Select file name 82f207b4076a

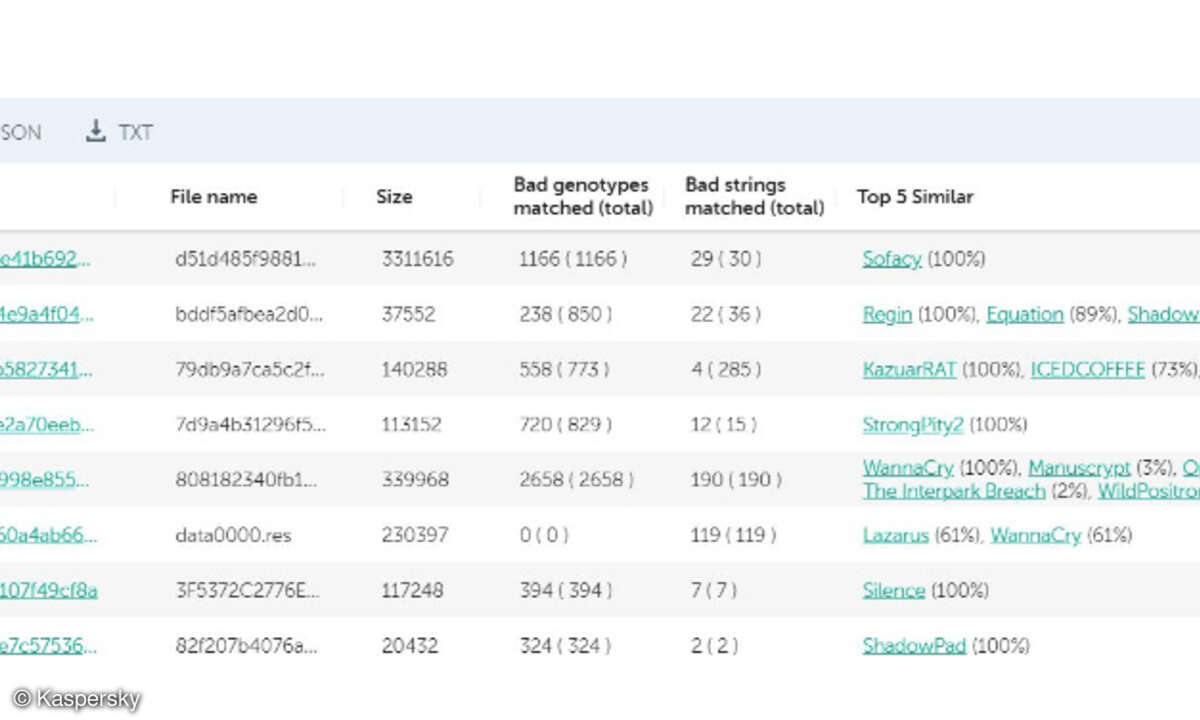click(x=246, y=645)
